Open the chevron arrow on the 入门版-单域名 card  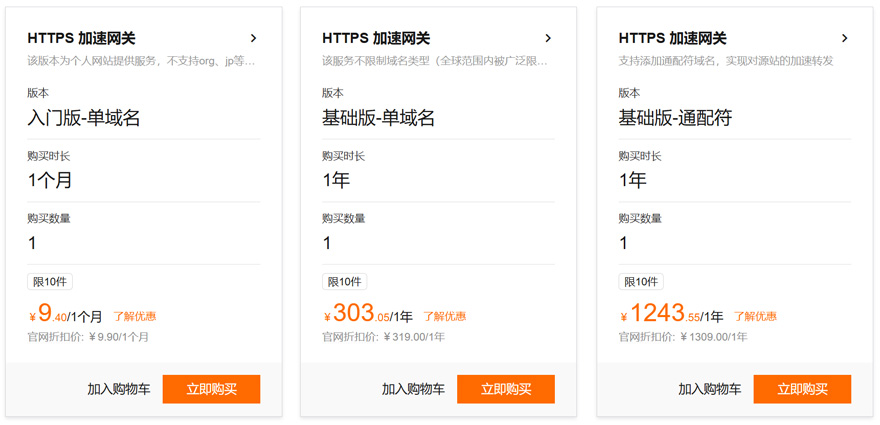tap(253, 38)
